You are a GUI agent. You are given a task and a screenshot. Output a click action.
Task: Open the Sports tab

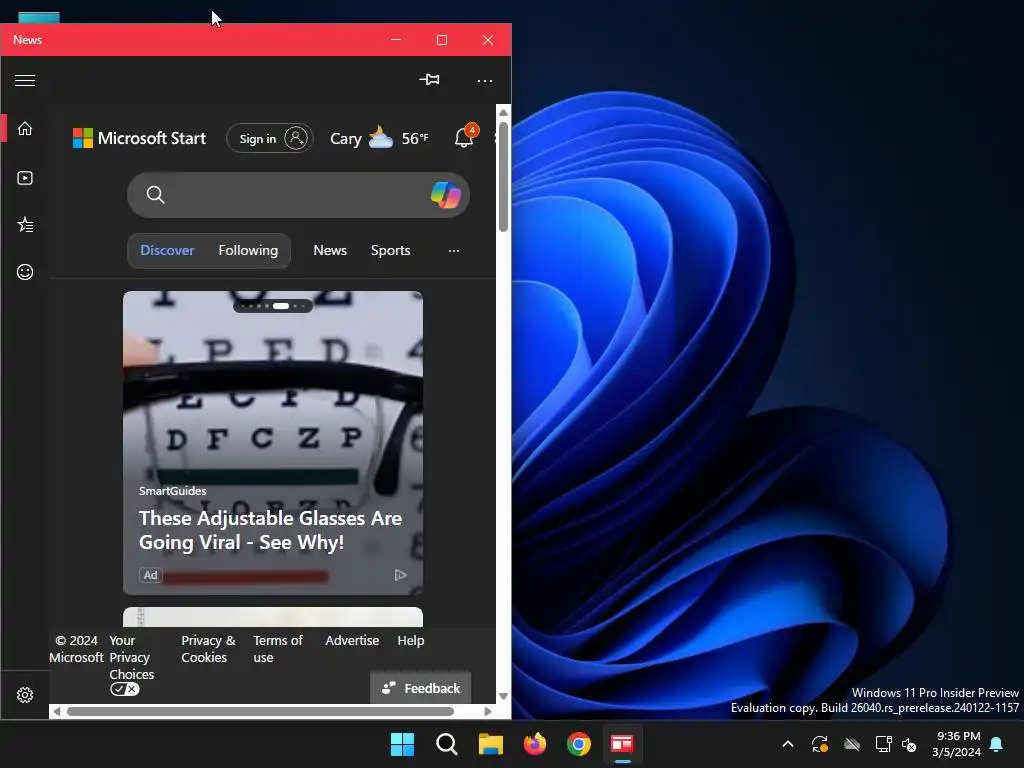(x=391, y=250)
